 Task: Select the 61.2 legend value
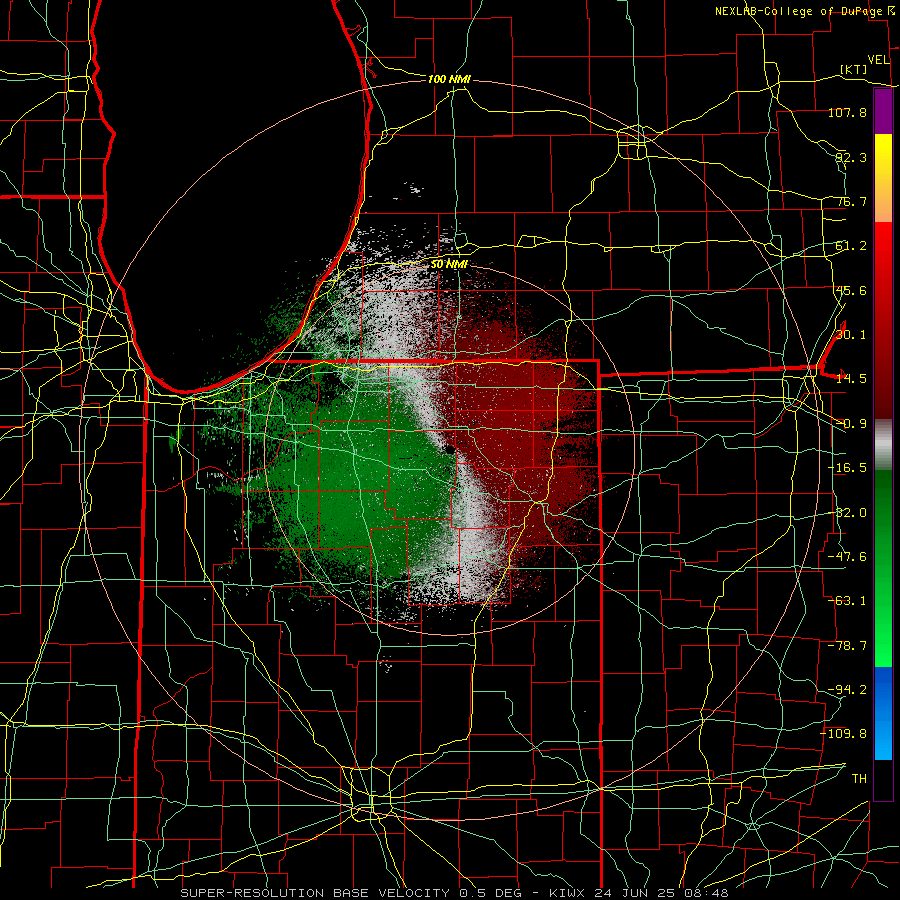coord(851,246)
